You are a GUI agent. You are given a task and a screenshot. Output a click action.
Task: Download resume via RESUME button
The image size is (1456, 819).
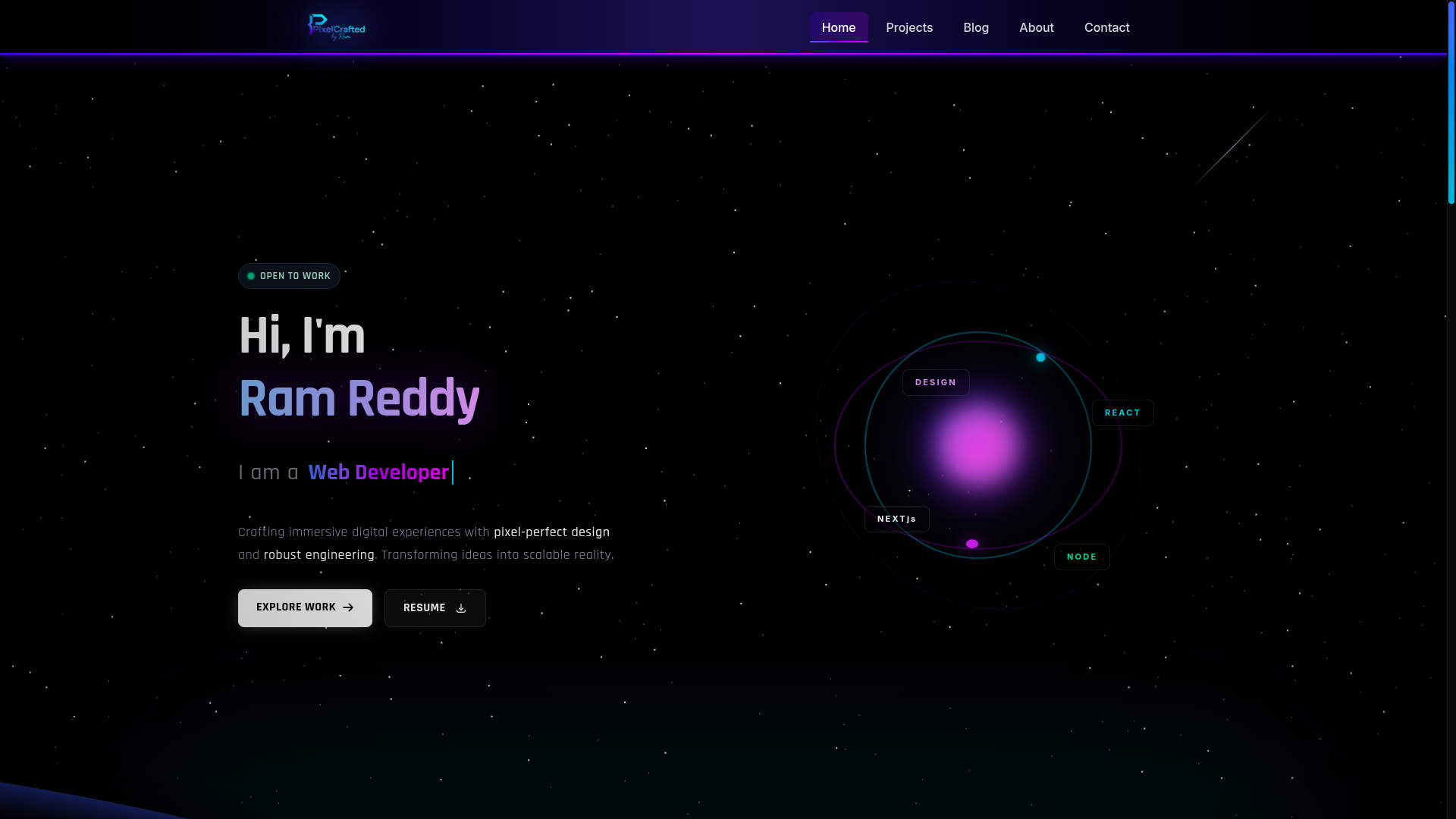(435, 607)
